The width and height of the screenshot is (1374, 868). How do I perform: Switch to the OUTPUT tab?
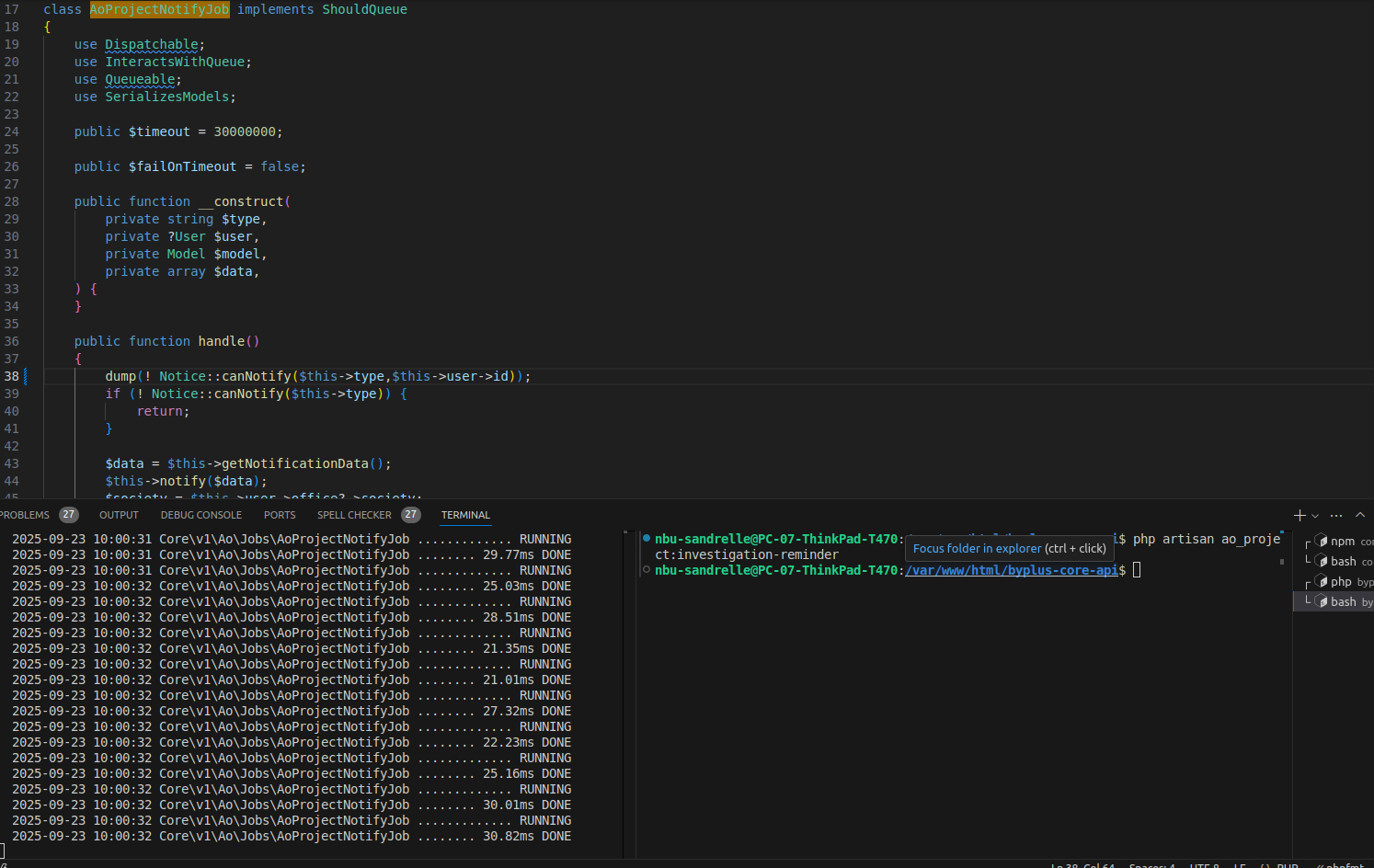119,515
